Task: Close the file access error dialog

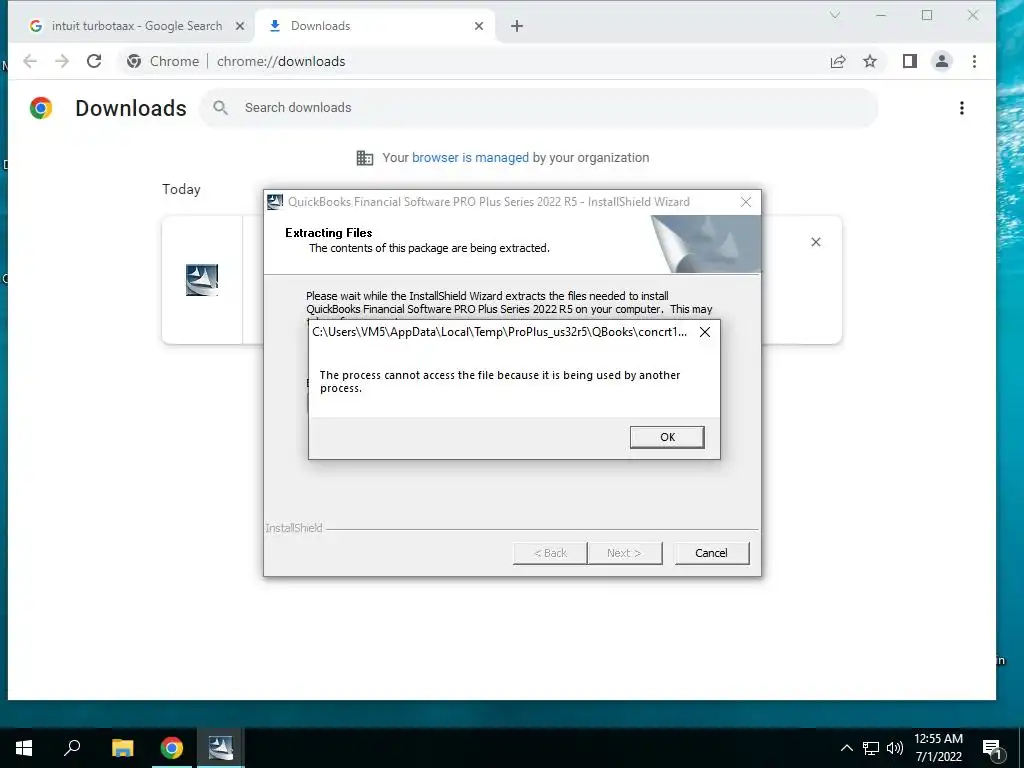Action: [x=705, y=332]
